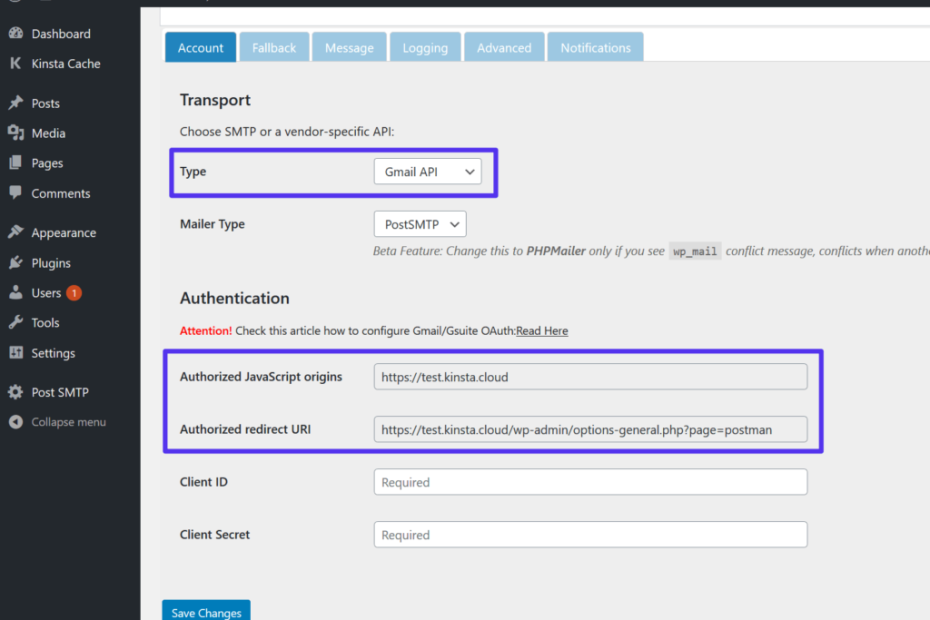Open the Type dropdown showing Gmail API

pyautogui.click(x=428, y=171)
